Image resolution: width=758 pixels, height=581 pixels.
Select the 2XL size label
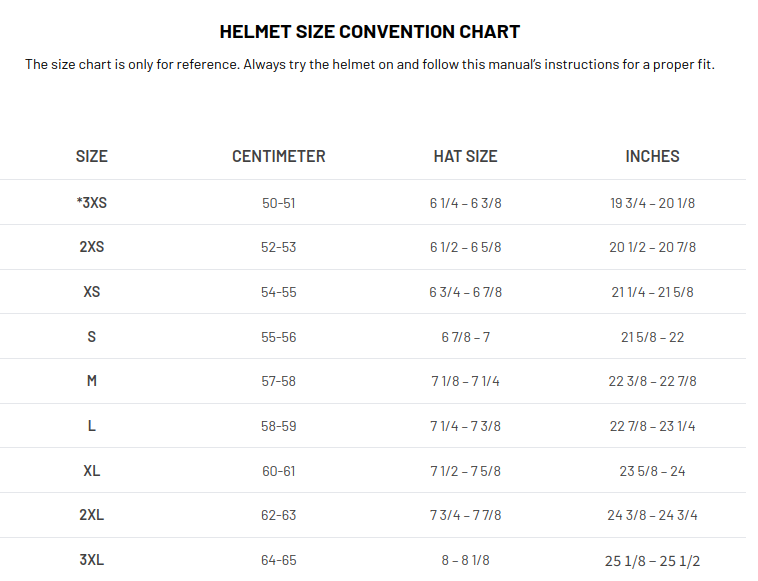point(91,515)
